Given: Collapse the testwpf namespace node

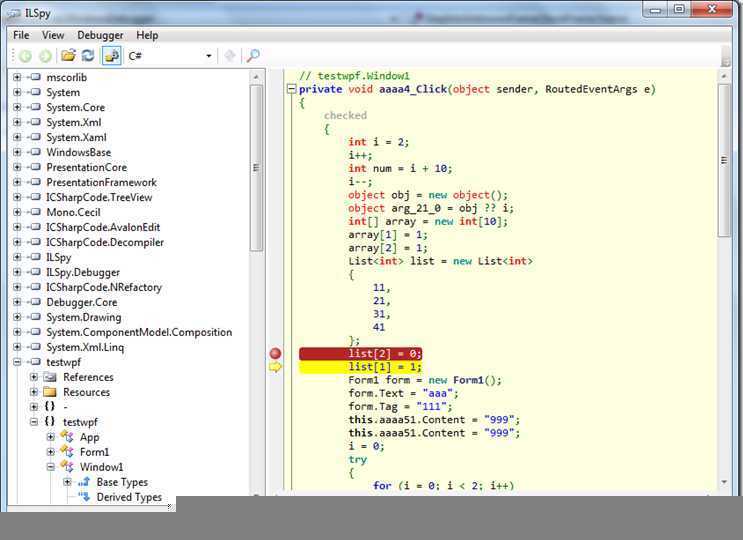Looking at the screenshot, I should (34, 422).
